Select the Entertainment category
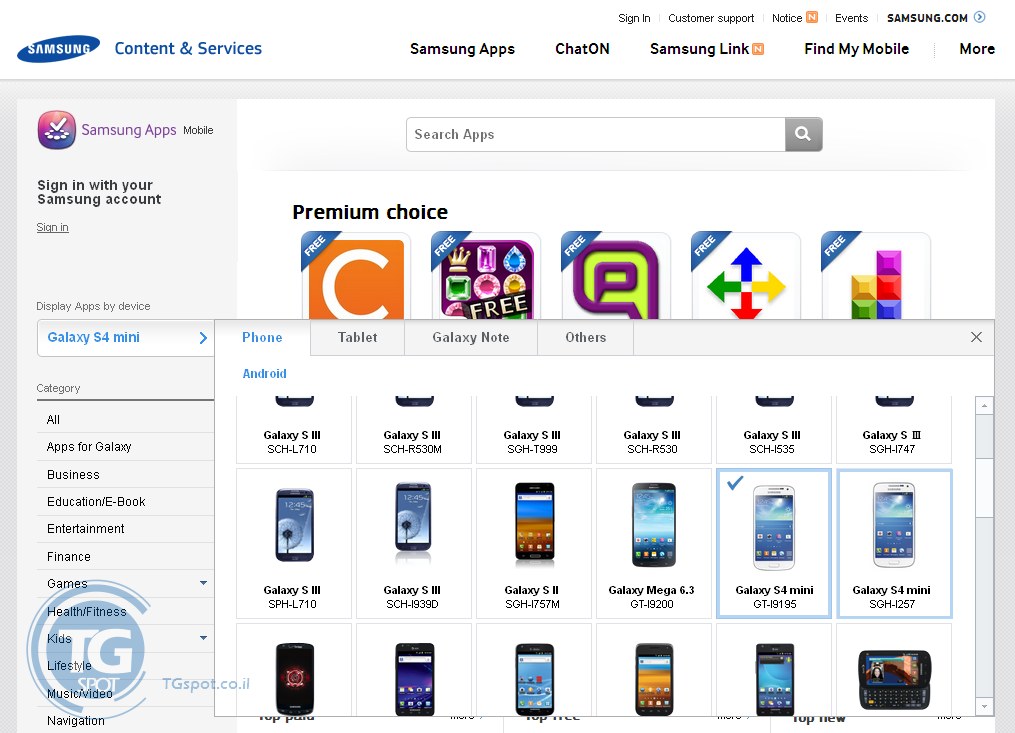Viewport: 1015px width, 733px height. tap(125, 529)
